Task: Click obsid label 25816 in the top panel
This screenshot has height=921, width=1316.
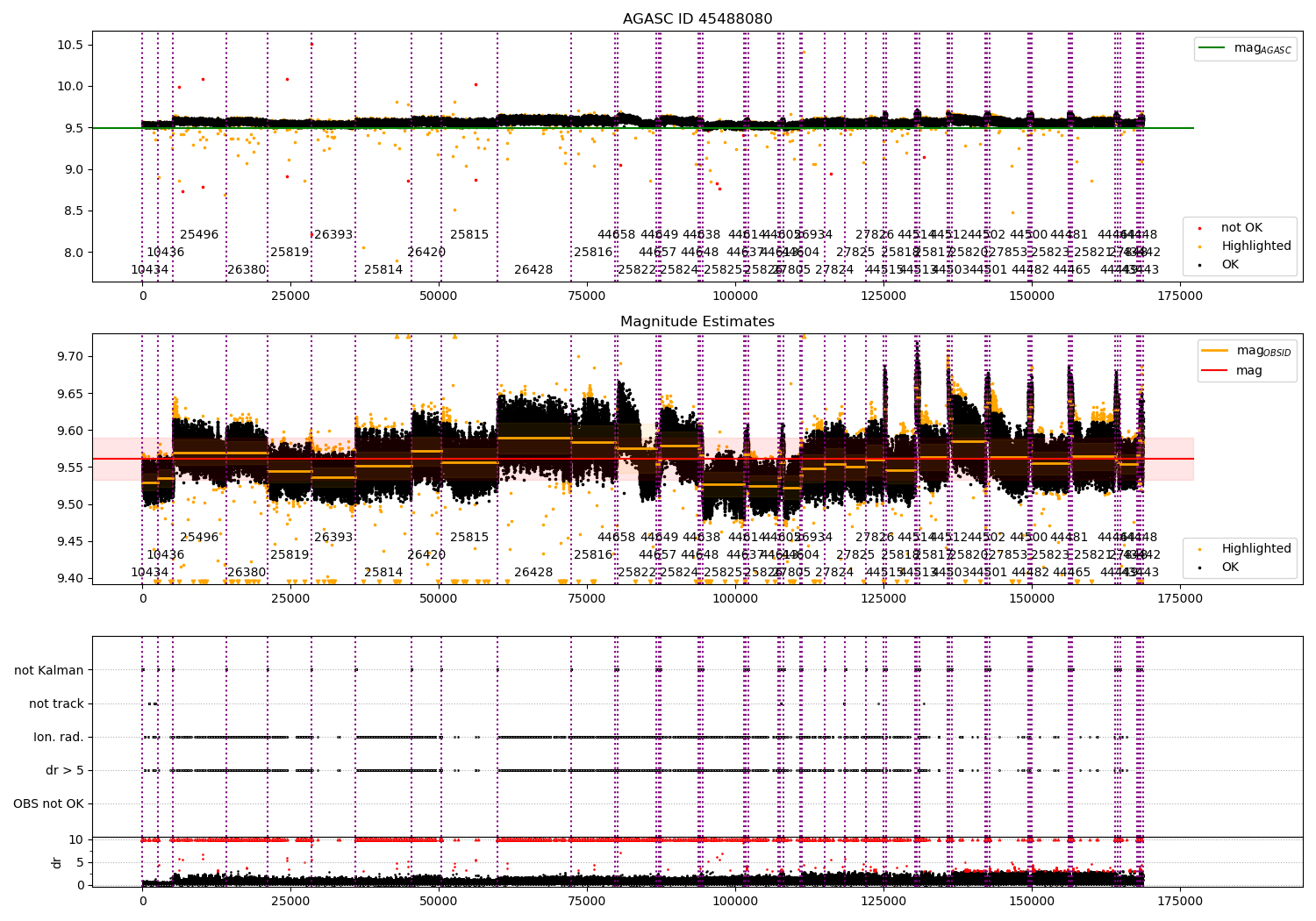Action: (x=593, y=253)
